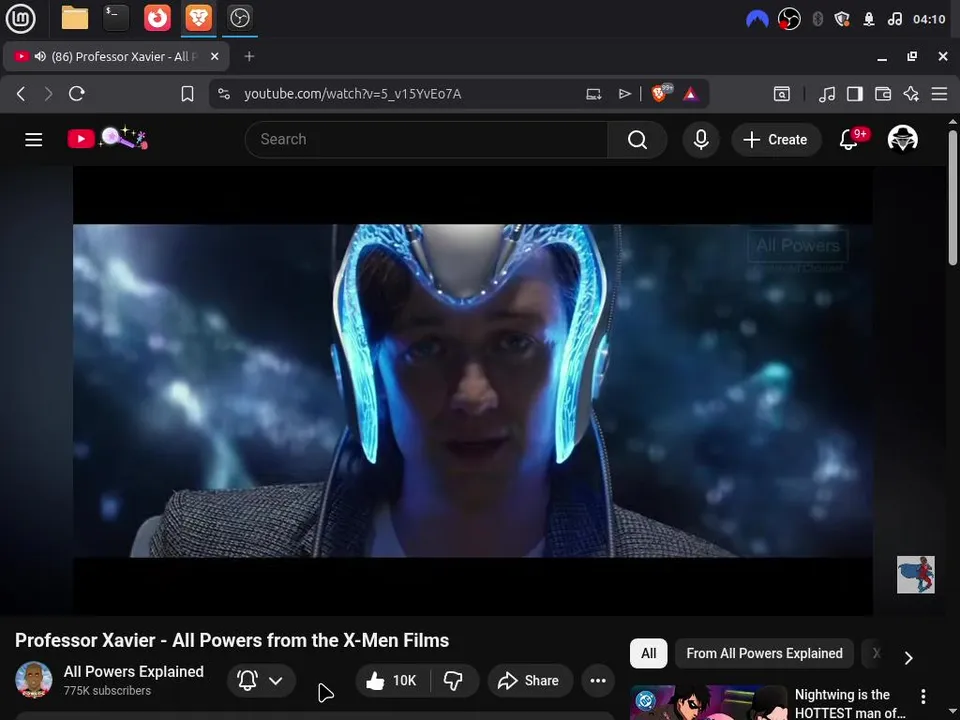Open the OBS recording tray icon
Screen dimensions: 960x720
tap(789, 19)
